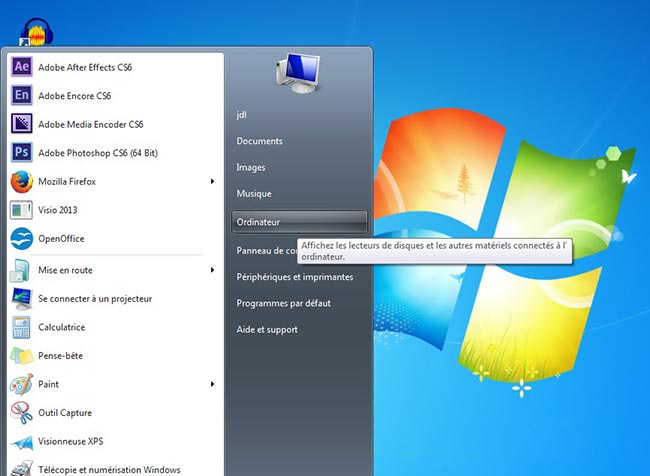Click the Pense-bête label text
Image resolution: width=650 pixels, height=476 pixels.
61,356
